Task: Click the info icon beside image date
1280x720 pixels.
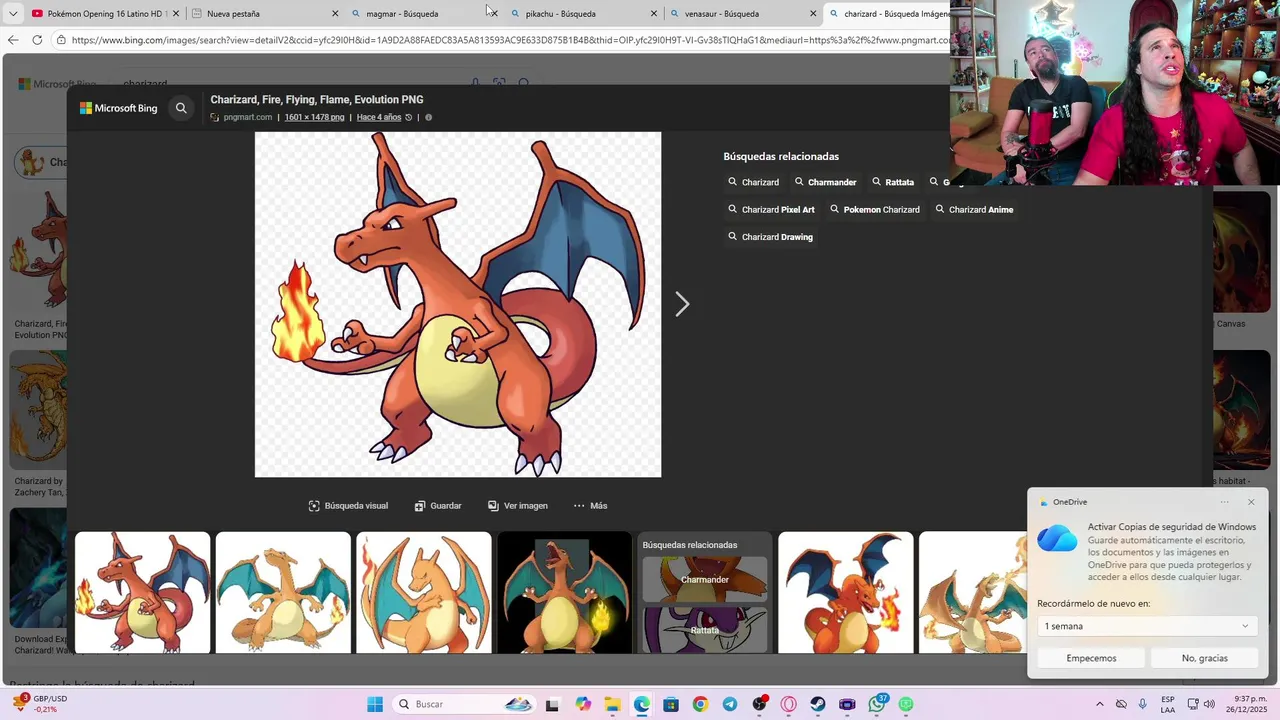Action: (x=428, y=117)
